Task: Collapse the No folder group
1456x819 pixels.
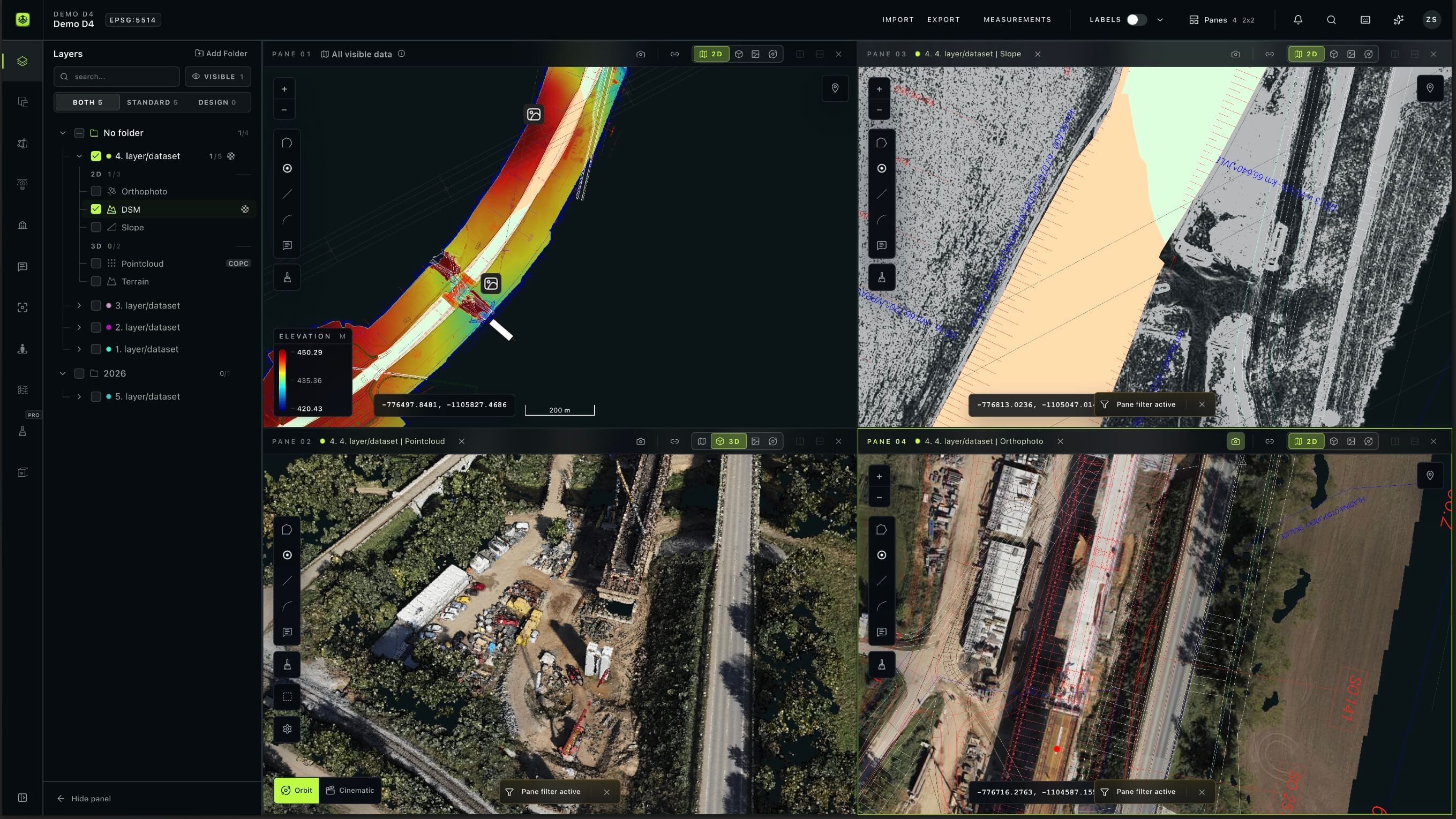Action: click(x=63, y=133)
